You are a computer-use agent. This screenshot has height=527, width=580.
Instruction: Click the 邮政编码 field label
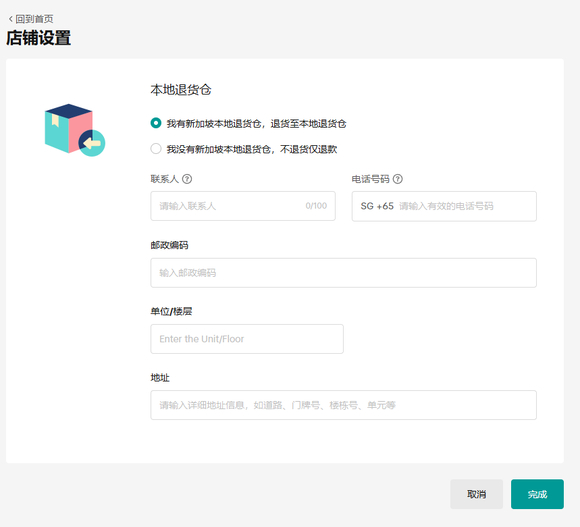click(169, 245)
